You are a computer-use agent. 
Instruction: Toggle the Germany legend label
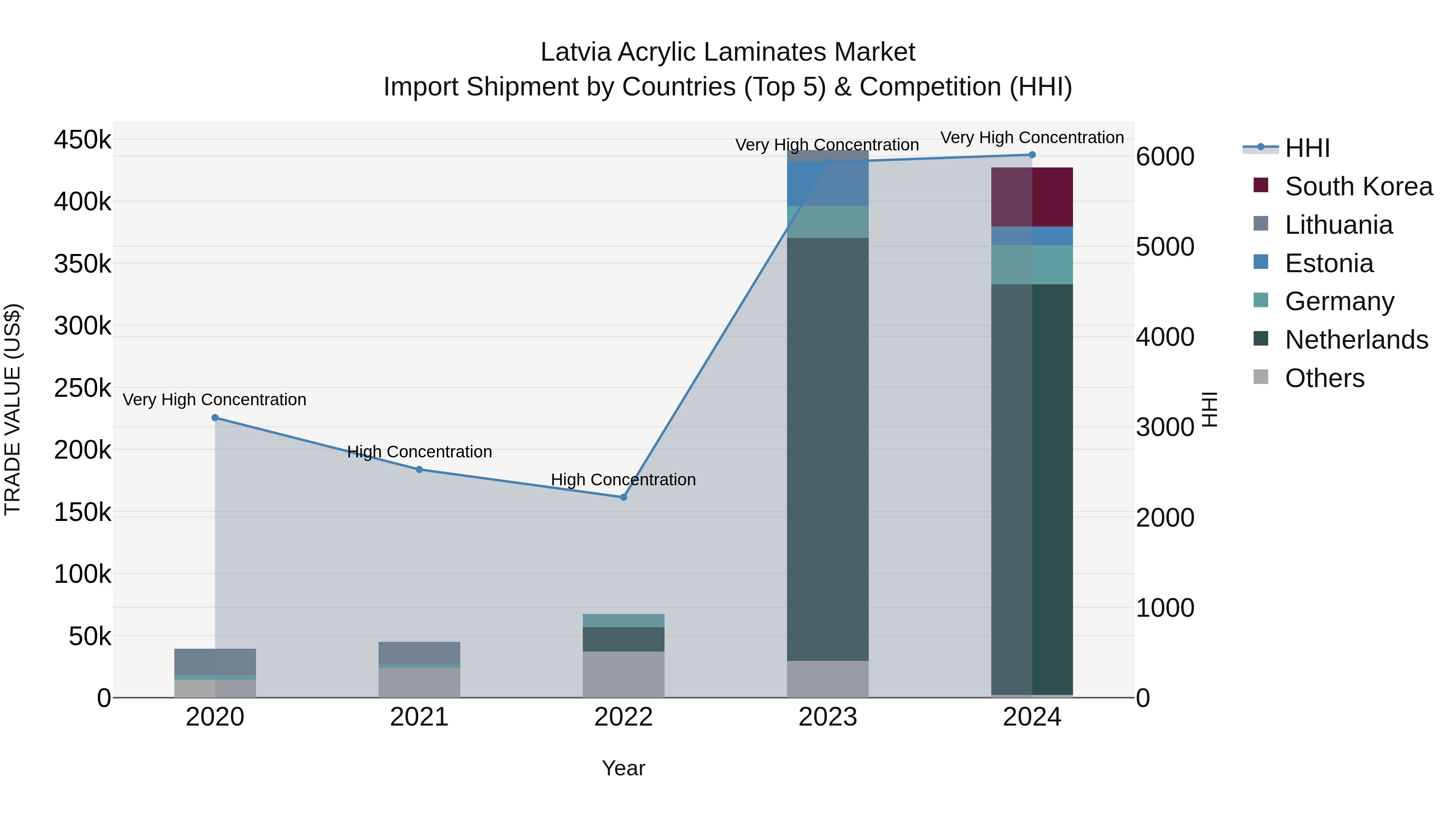[1340, 302]
